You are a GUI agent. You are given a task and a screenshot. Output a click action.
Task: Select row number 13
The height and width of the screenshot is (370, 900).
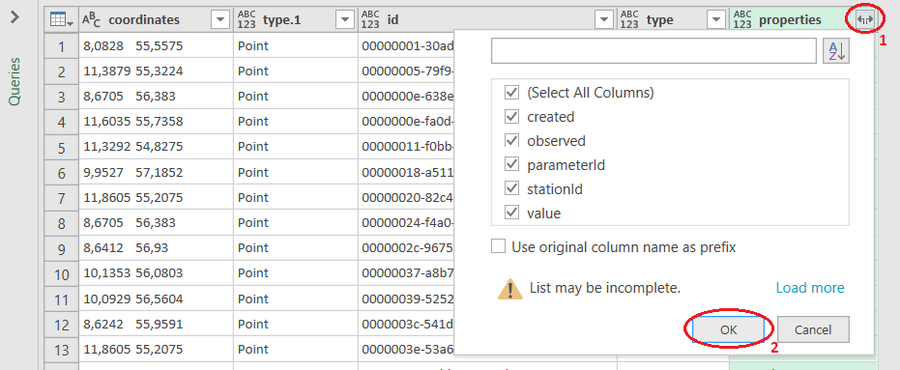pos(61,349)
